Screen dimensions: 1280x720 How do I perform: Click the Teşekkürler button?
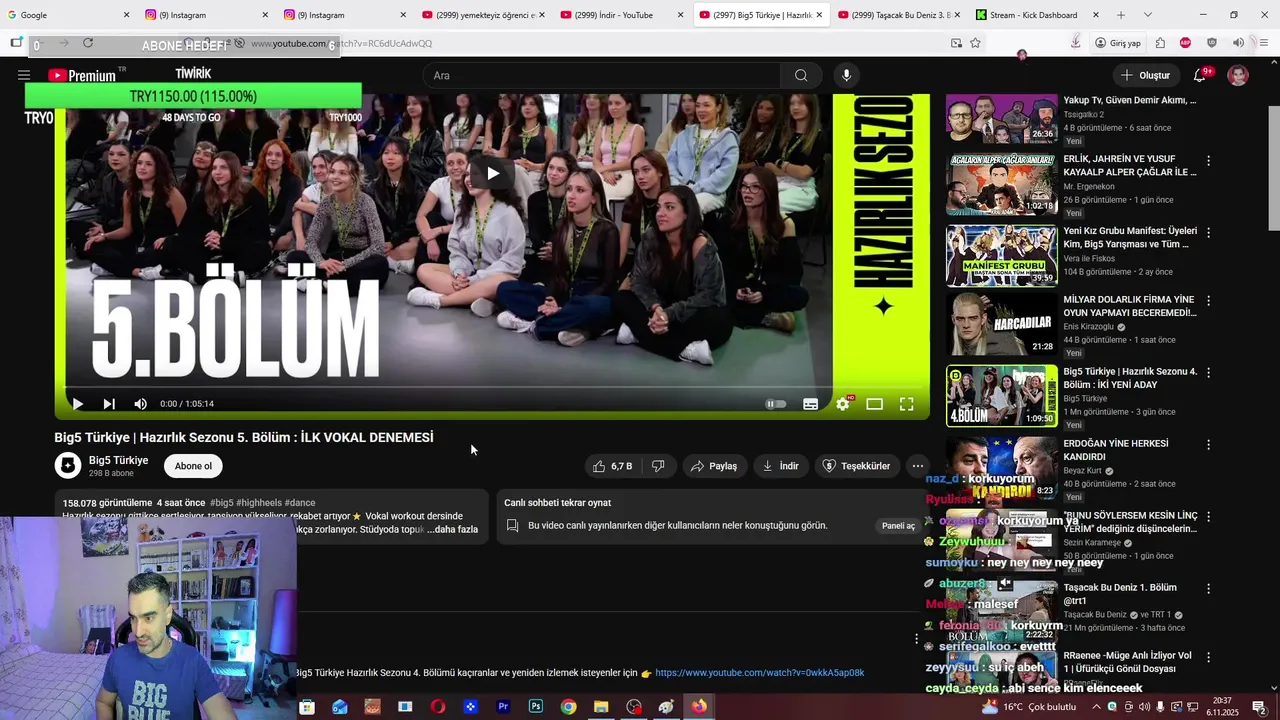(856, 466)
